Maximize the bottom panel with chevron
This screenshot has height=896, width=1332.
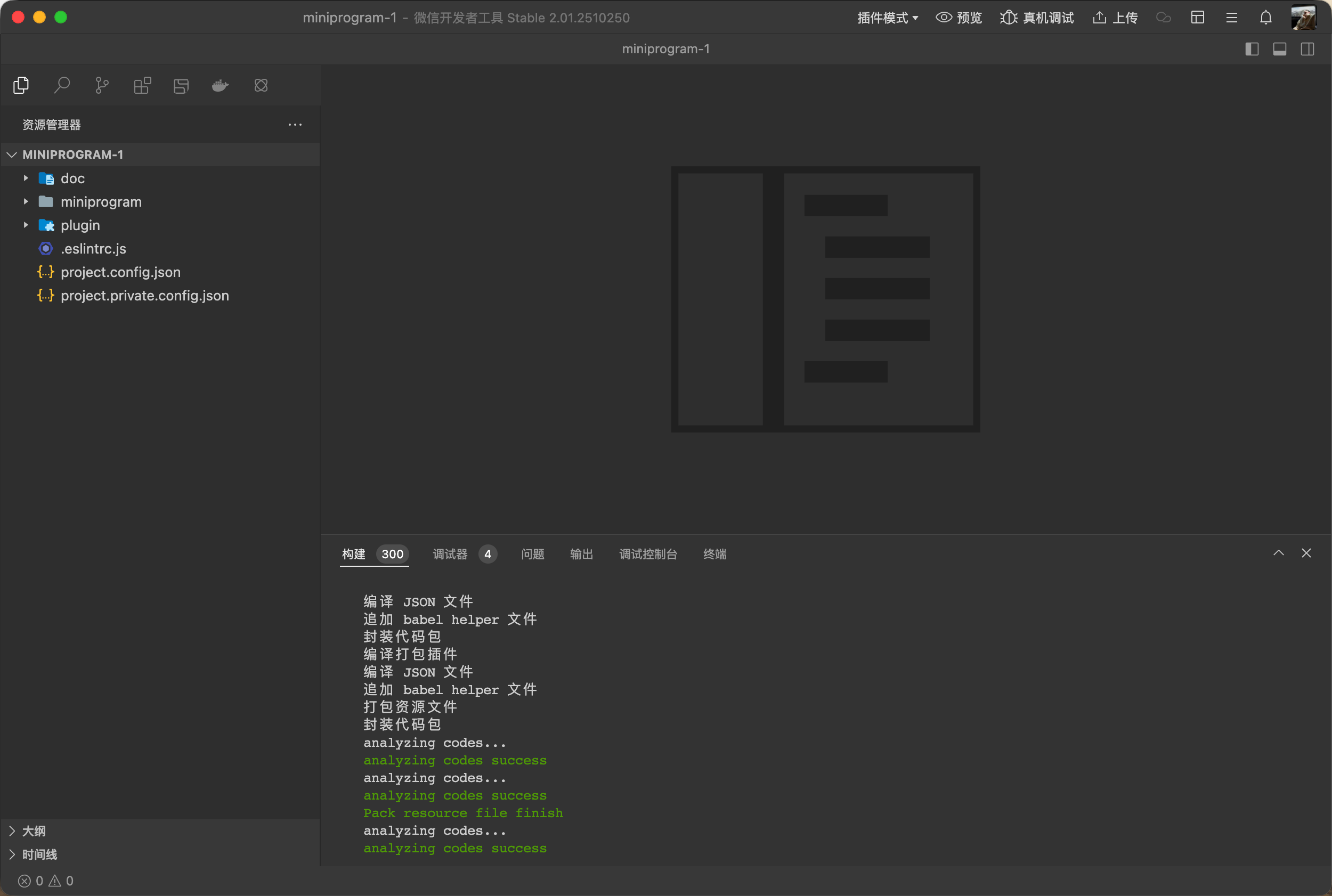(1278, 552)
